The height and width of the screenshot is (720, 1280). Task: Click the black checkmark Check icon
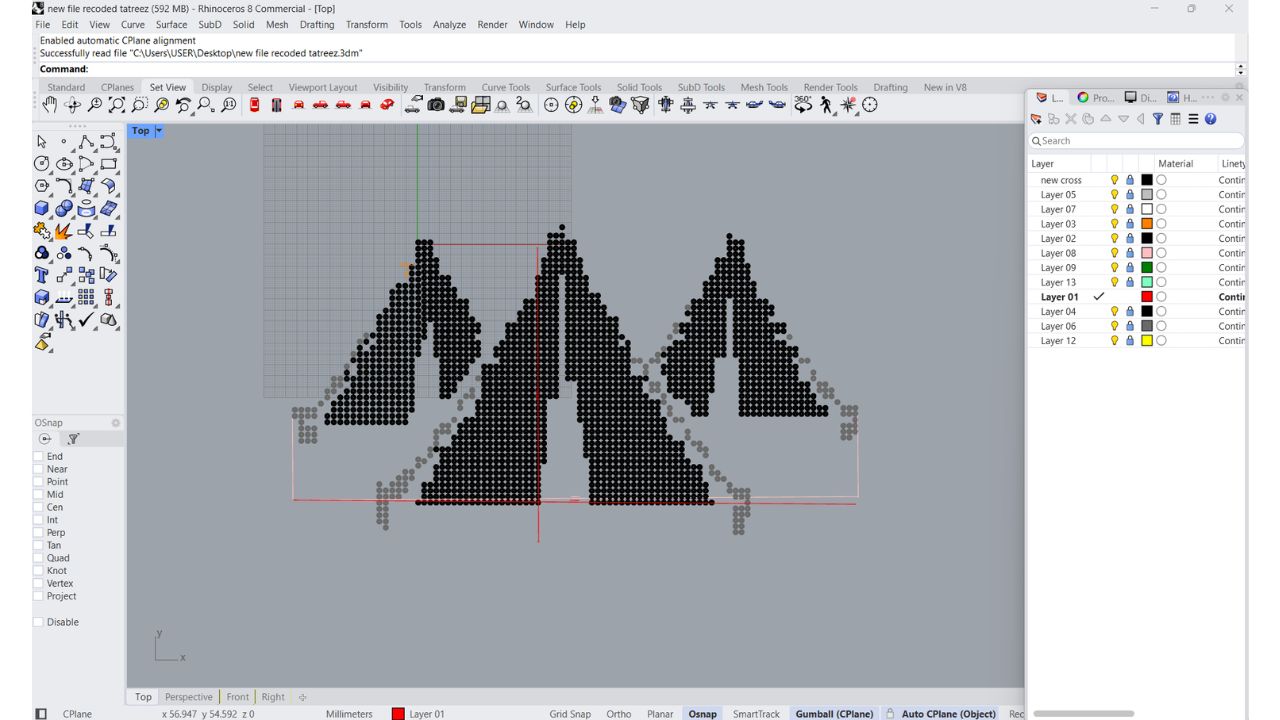[x=87, y=320]
